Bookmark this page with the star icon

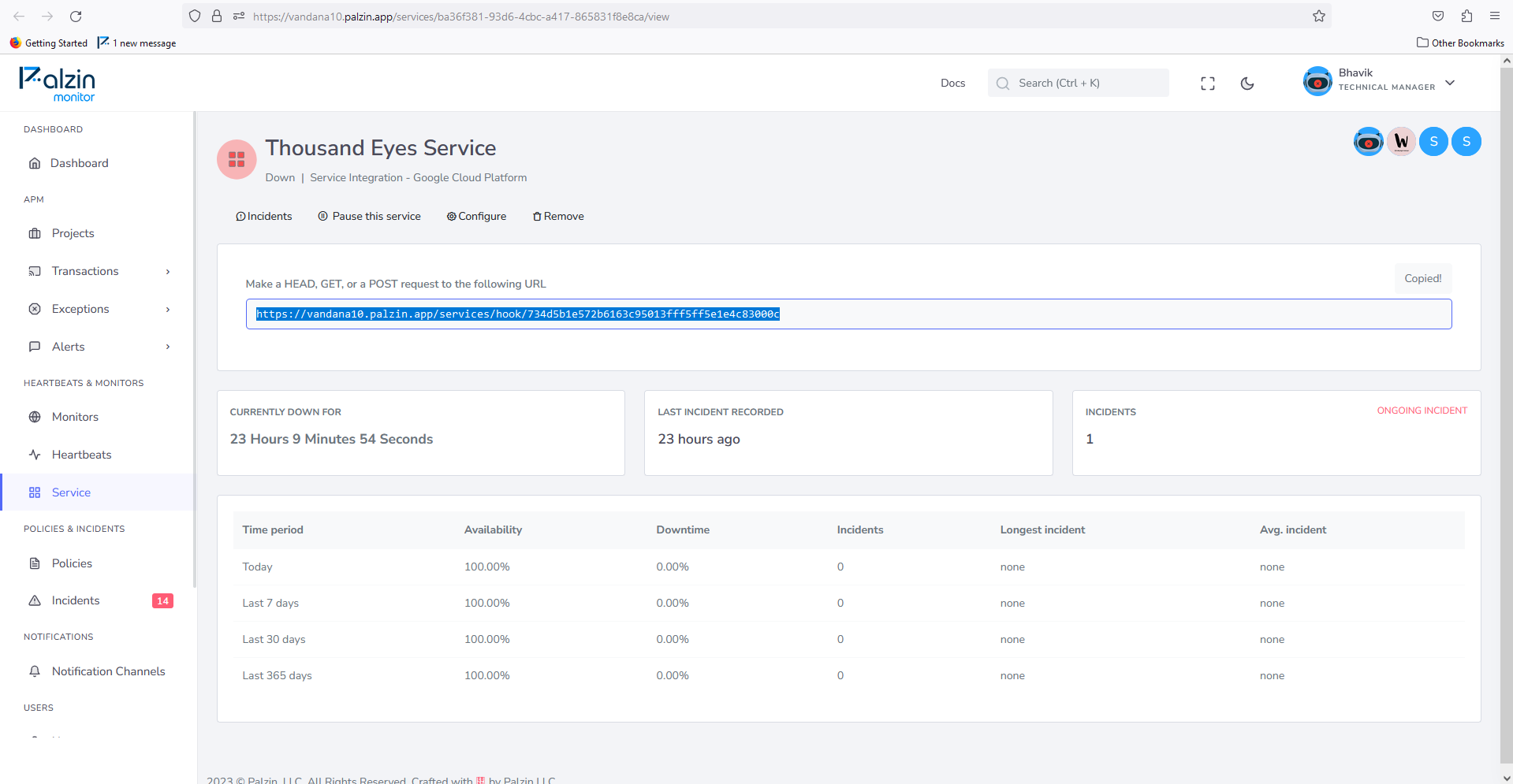coord(1318,16)
